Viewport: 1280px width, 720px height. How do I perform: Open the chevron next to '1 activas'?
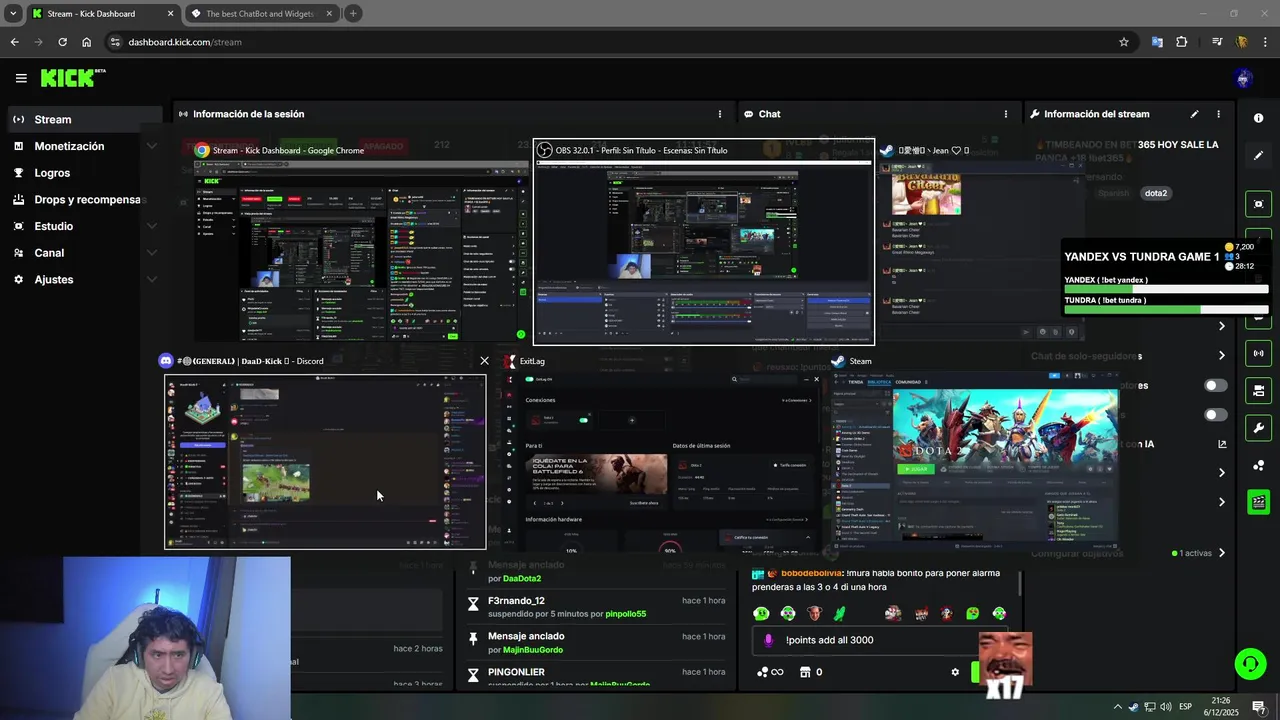1222,553
